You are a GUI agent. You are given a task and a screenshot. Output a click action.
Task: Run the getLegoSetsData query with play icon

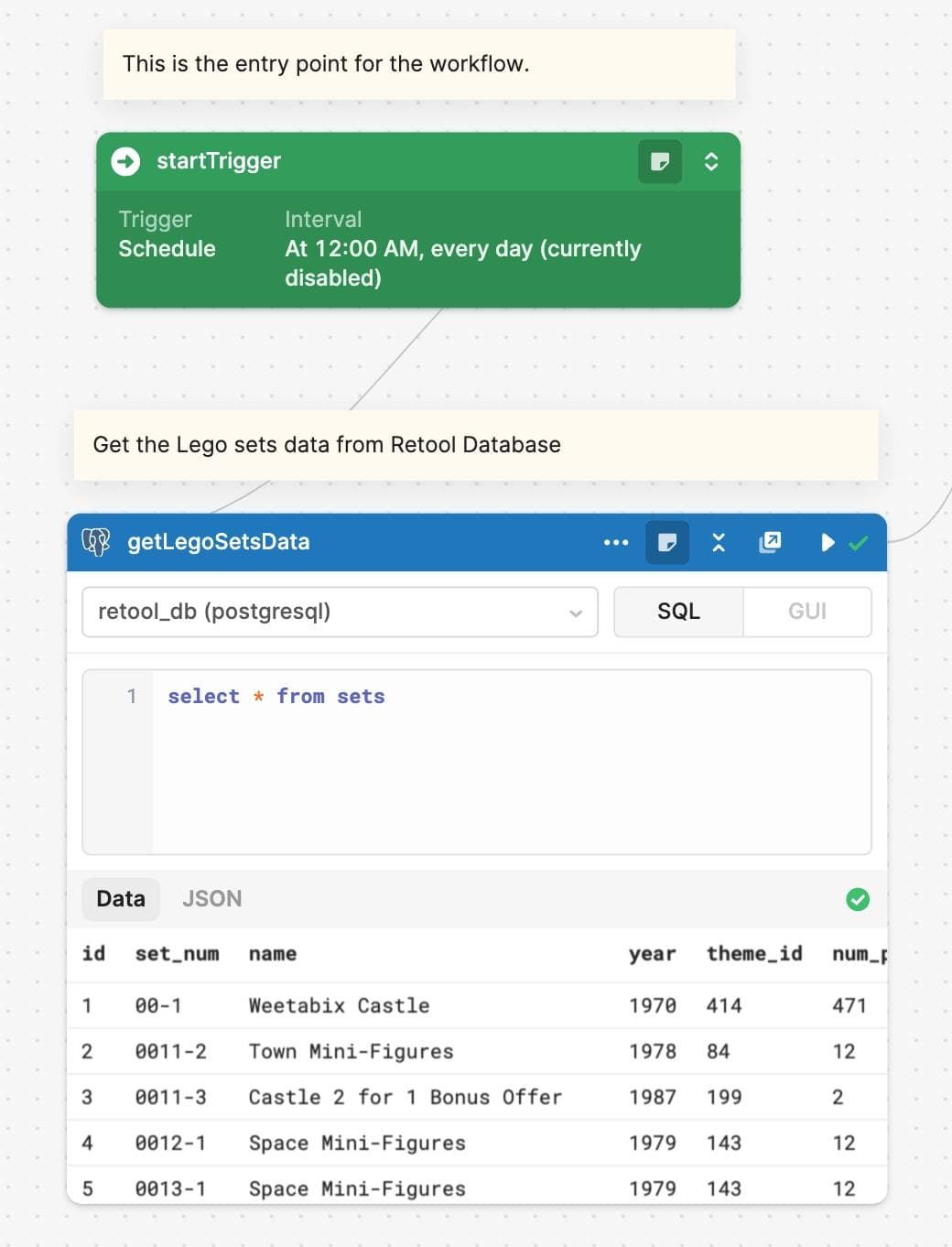point(827,542)
